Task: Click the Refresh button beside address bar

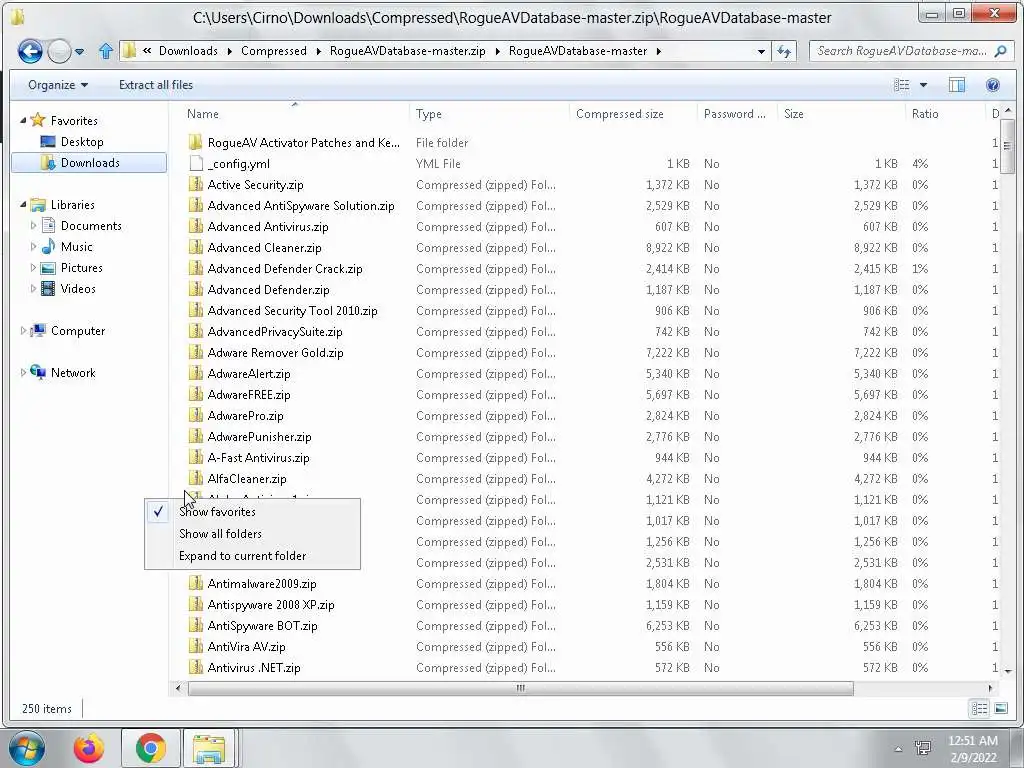Action: pyautogui.click(x=784, y=51)
